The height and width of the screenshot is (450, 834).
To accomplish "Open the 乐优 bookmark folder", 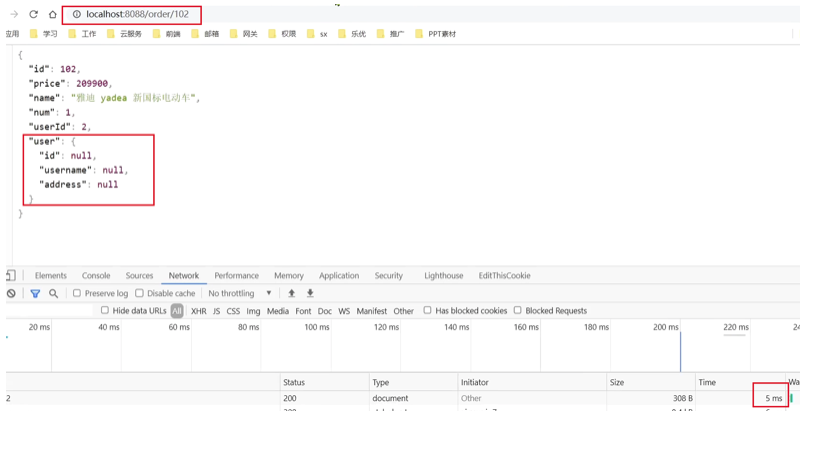I will point(352,34).
